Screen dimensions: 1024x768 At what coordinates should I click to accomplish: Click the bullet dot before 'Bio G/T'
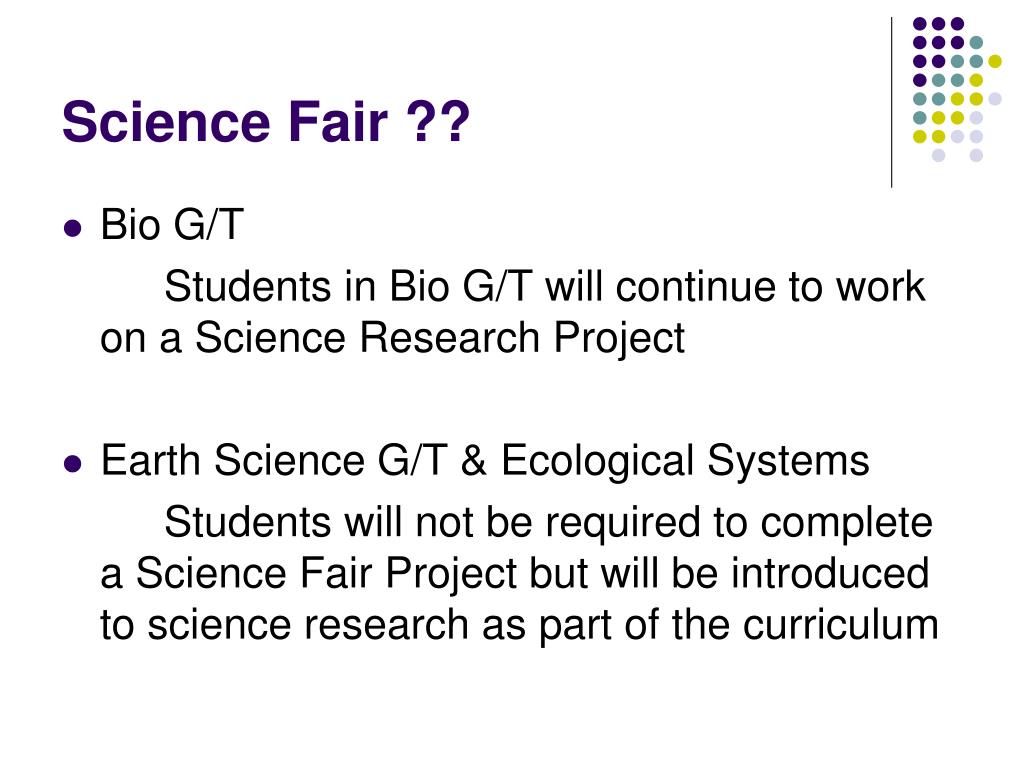(x=72, y=228)
